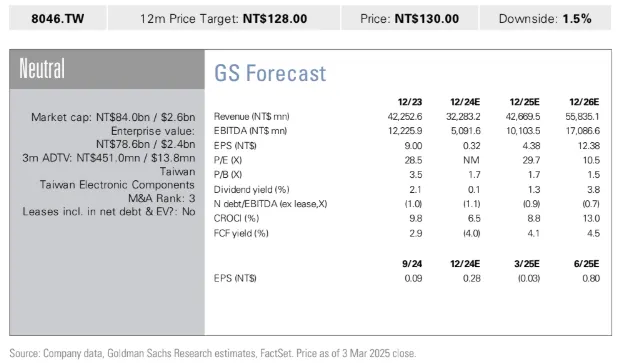Select the Dividend yield (%) row label

(251, 190)
